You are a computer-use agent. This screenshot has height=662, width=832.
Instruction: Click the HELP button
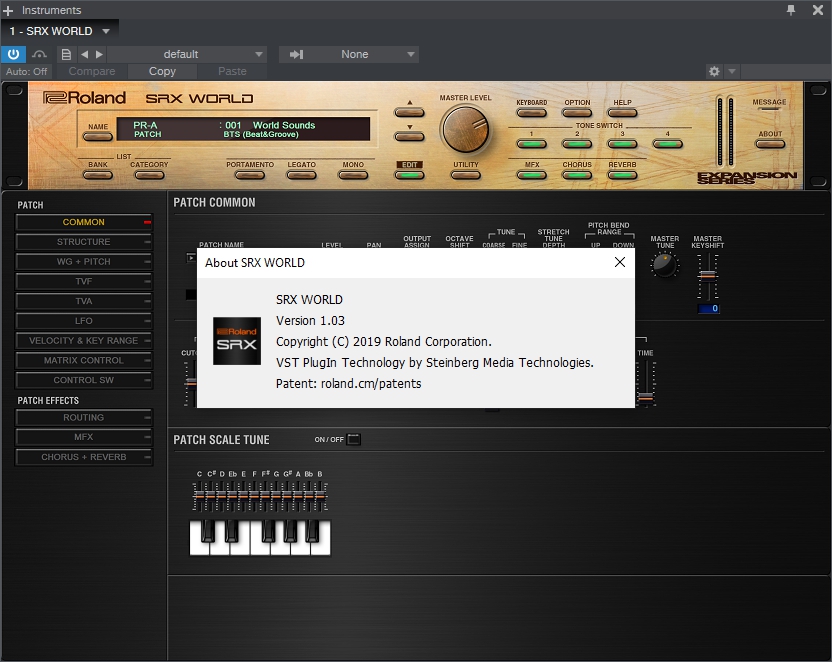point(622,112)
